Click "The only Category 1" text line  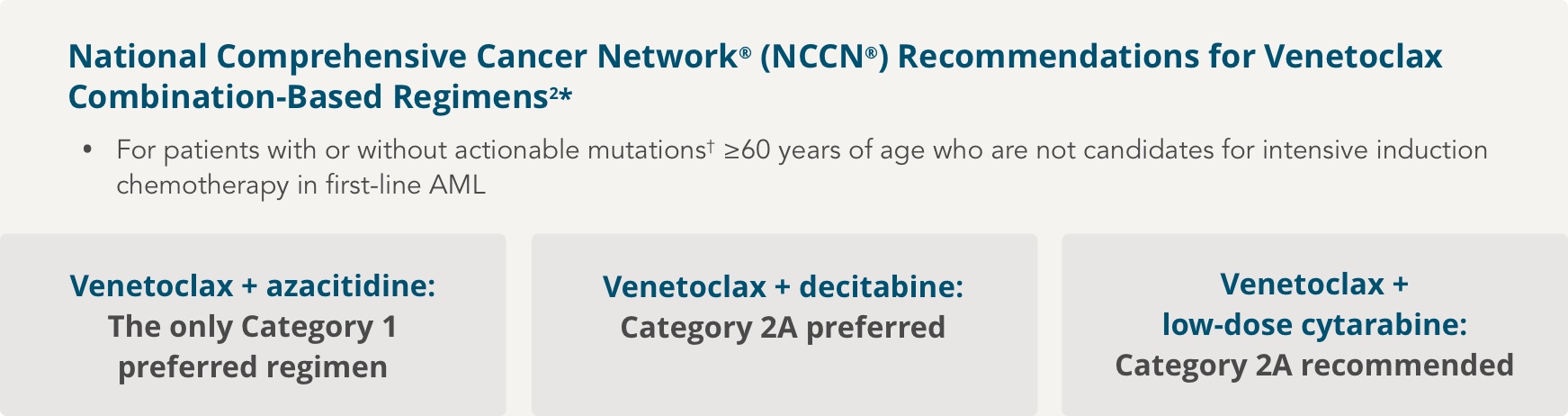[253, 327]
